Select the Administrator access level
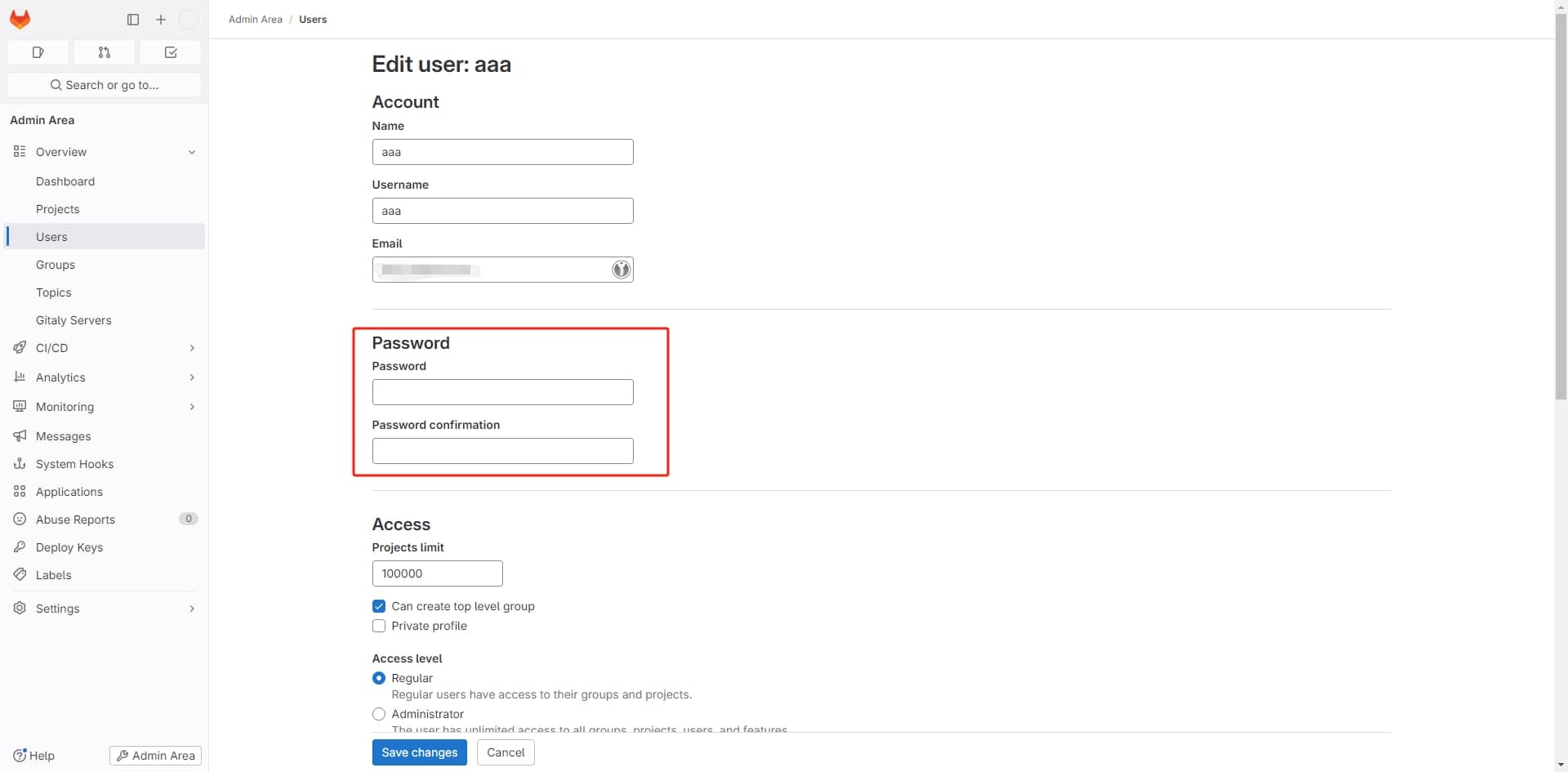Image resolution: width=1568 pixels, height=772 pixels. pyautogui.click(x=379, y=714)
